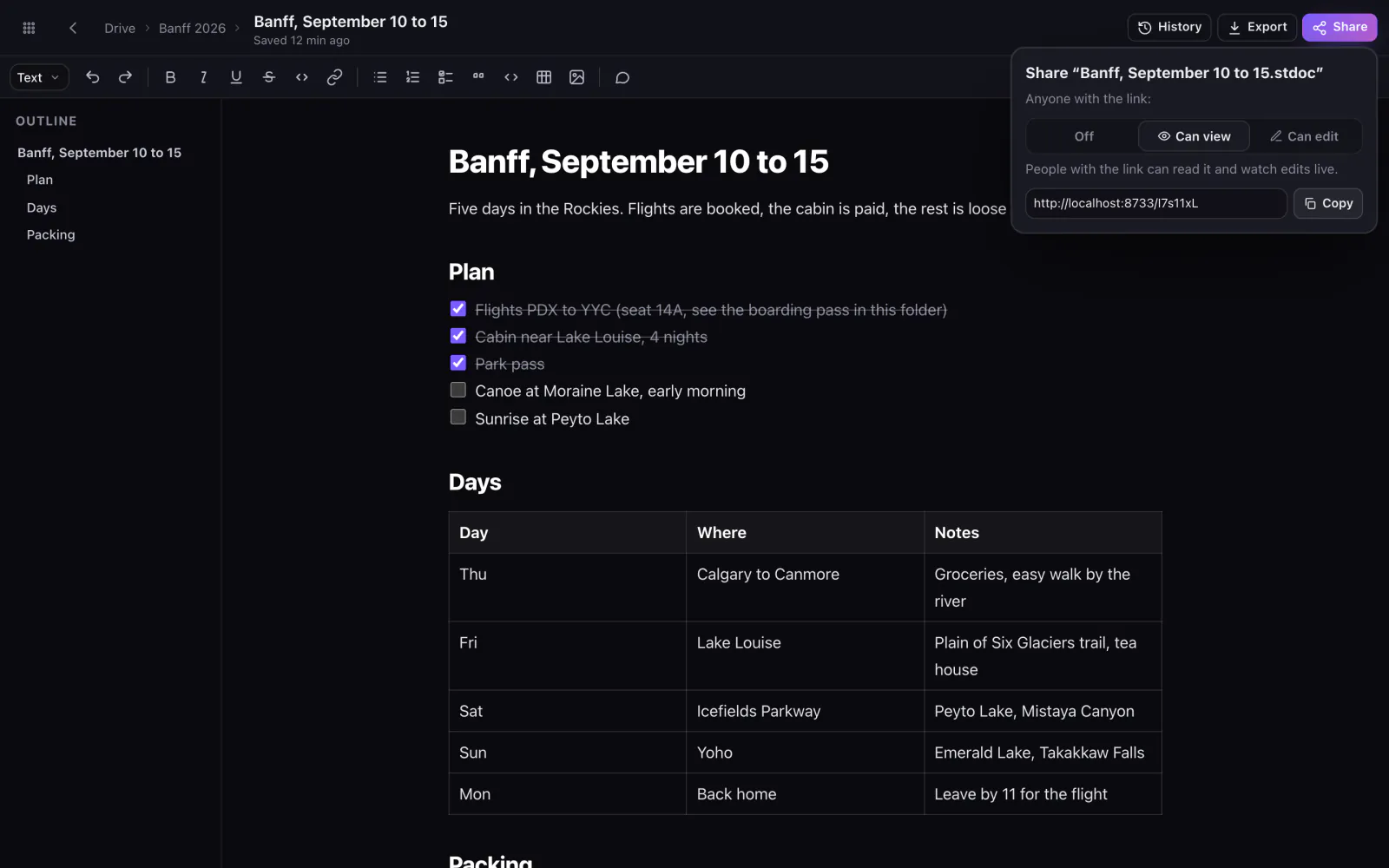1389x868 pixels.
Task: Add a comment
Action: (622, 77)
